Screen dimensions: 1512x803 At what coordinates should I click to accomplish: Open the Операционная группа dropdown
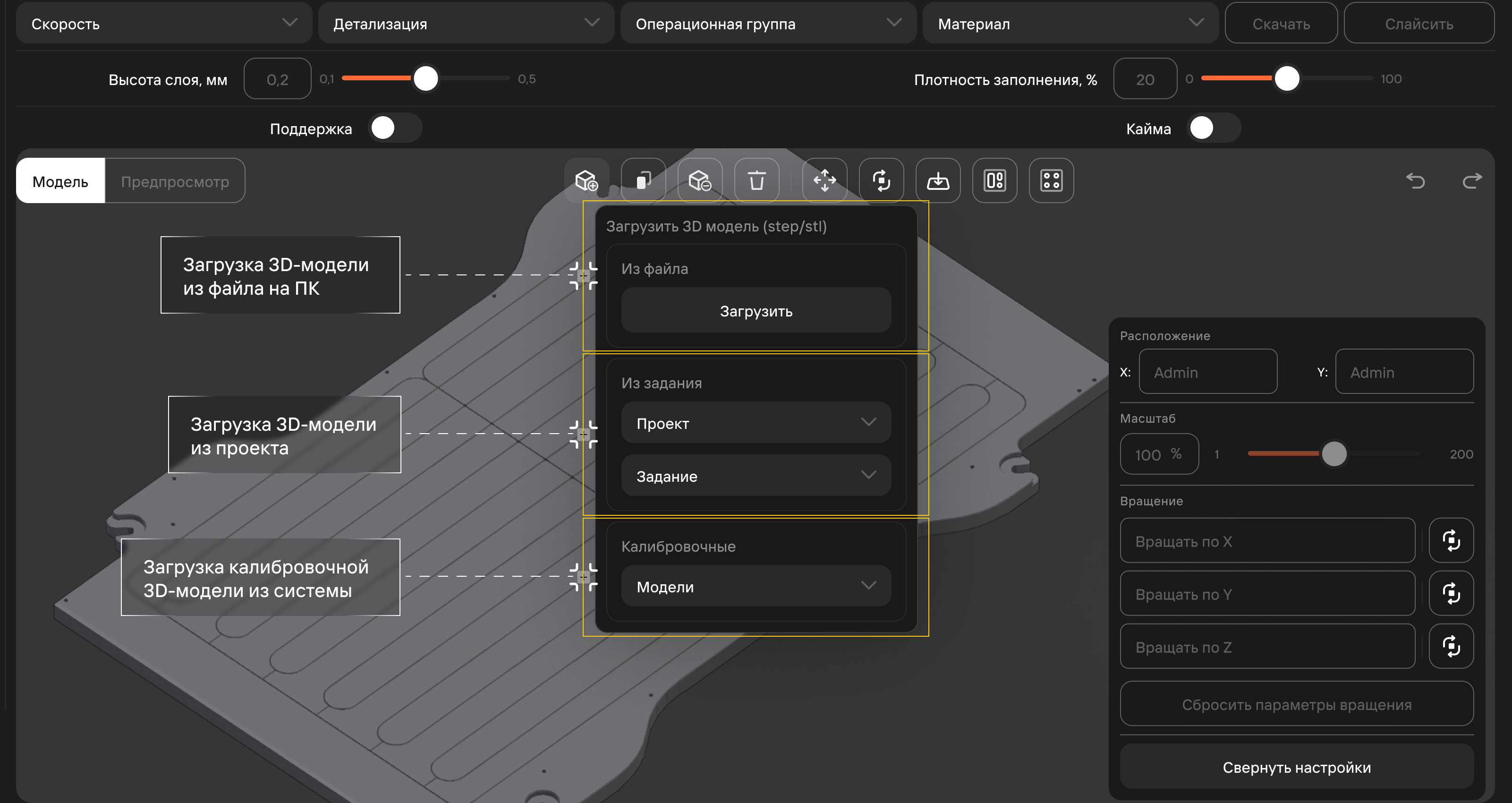tap(768, 23)
